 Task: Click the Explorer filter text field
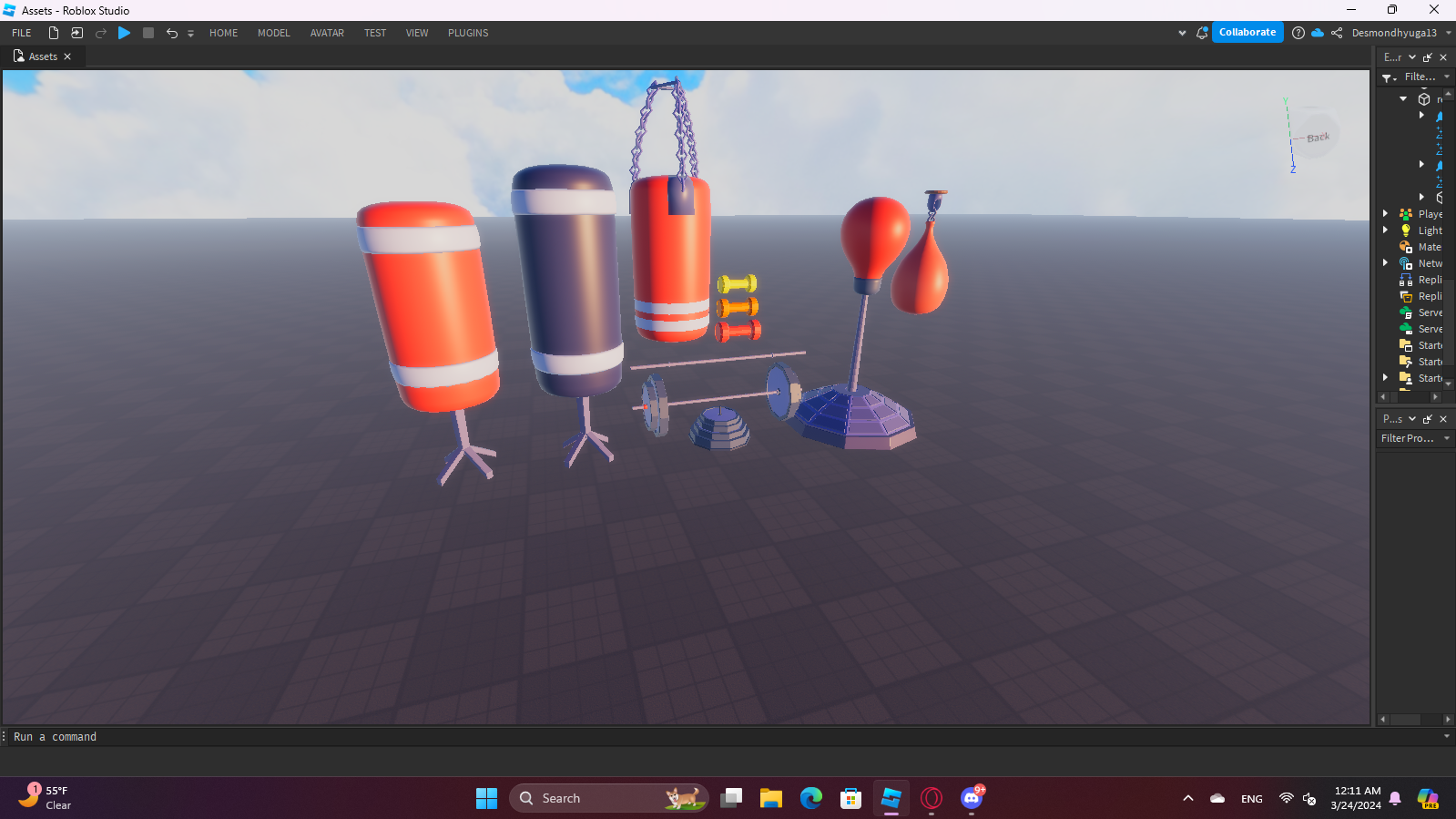coord(1420,77)
